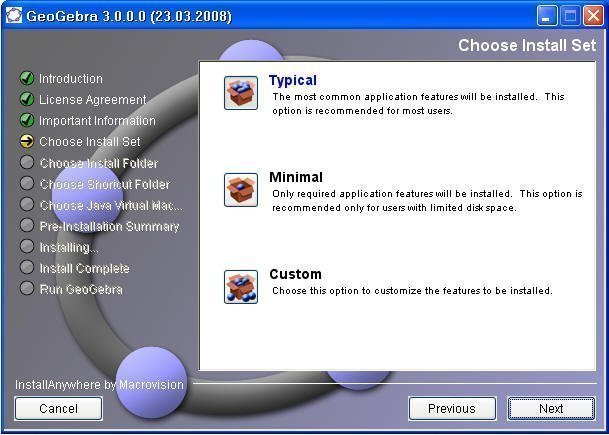The height and width of the screenshot is (435, 609).
Task: Click the Choose Shortcut Folder step bullet
Action: pyautogui.click(x=27, y=183)
